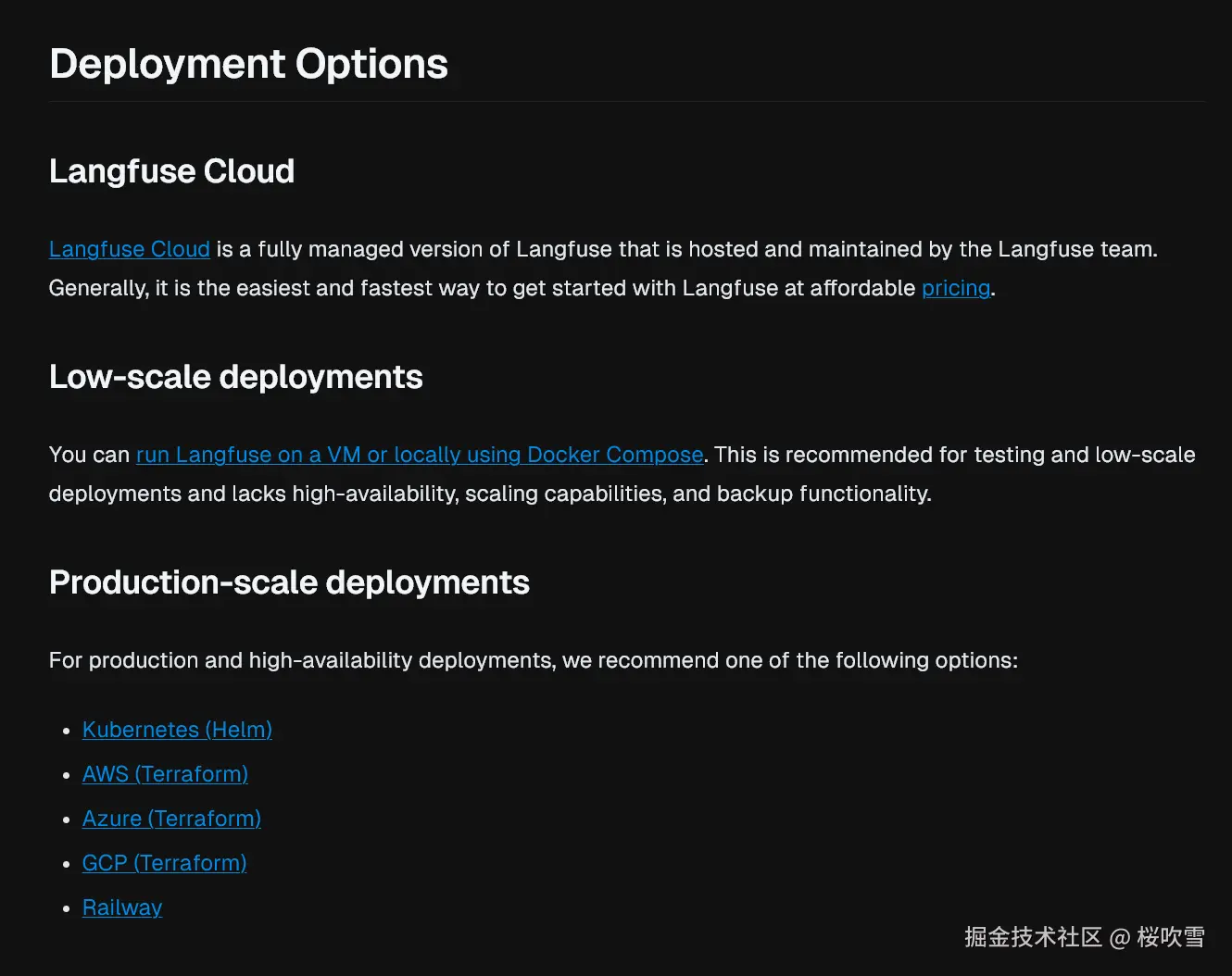Select the Azure (Terraform) link
1232x976 pixels.
pyautogui.click(x=171, y=819)
